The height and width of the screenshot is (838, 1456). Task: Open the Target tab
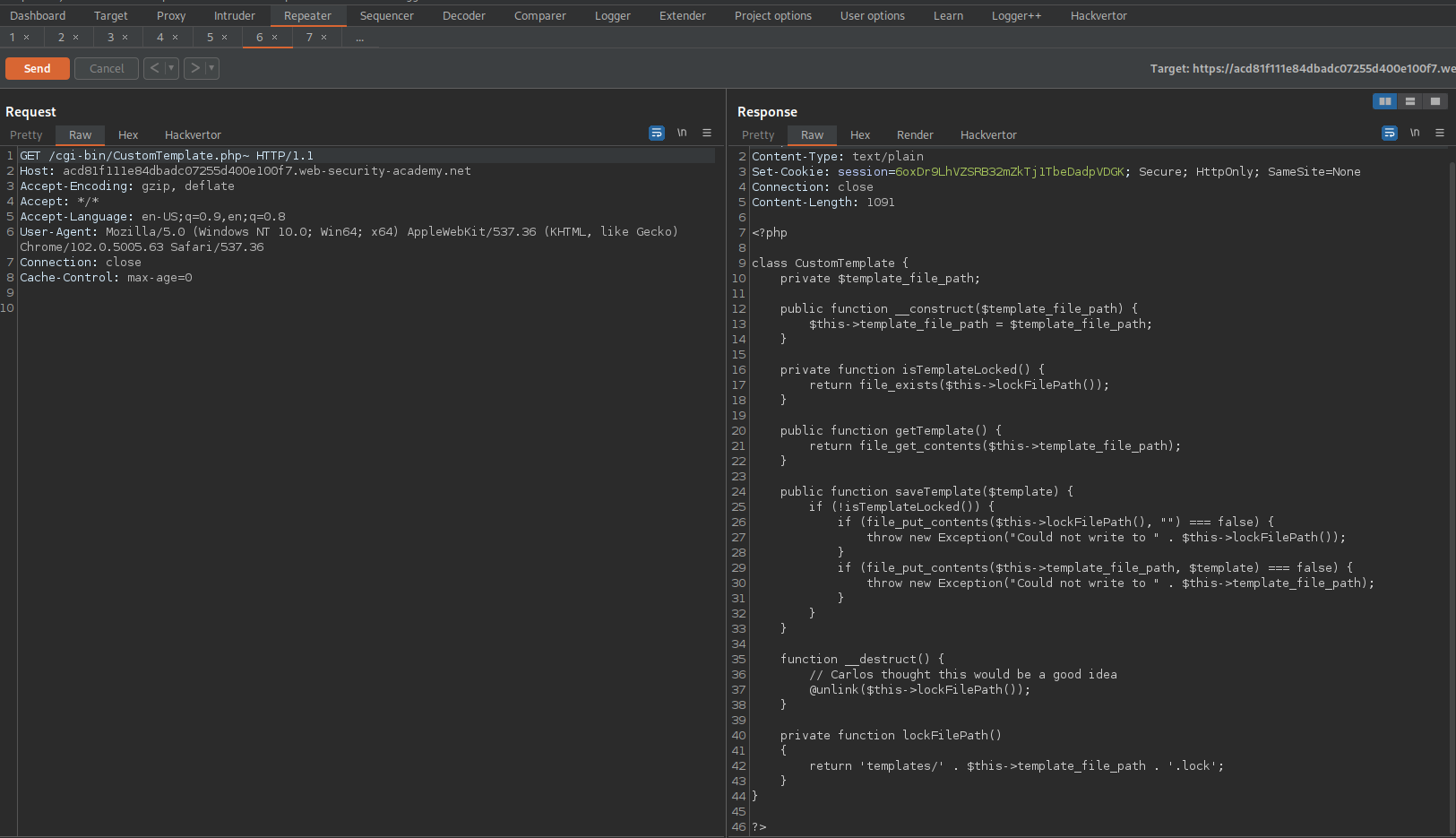(111, 16)
